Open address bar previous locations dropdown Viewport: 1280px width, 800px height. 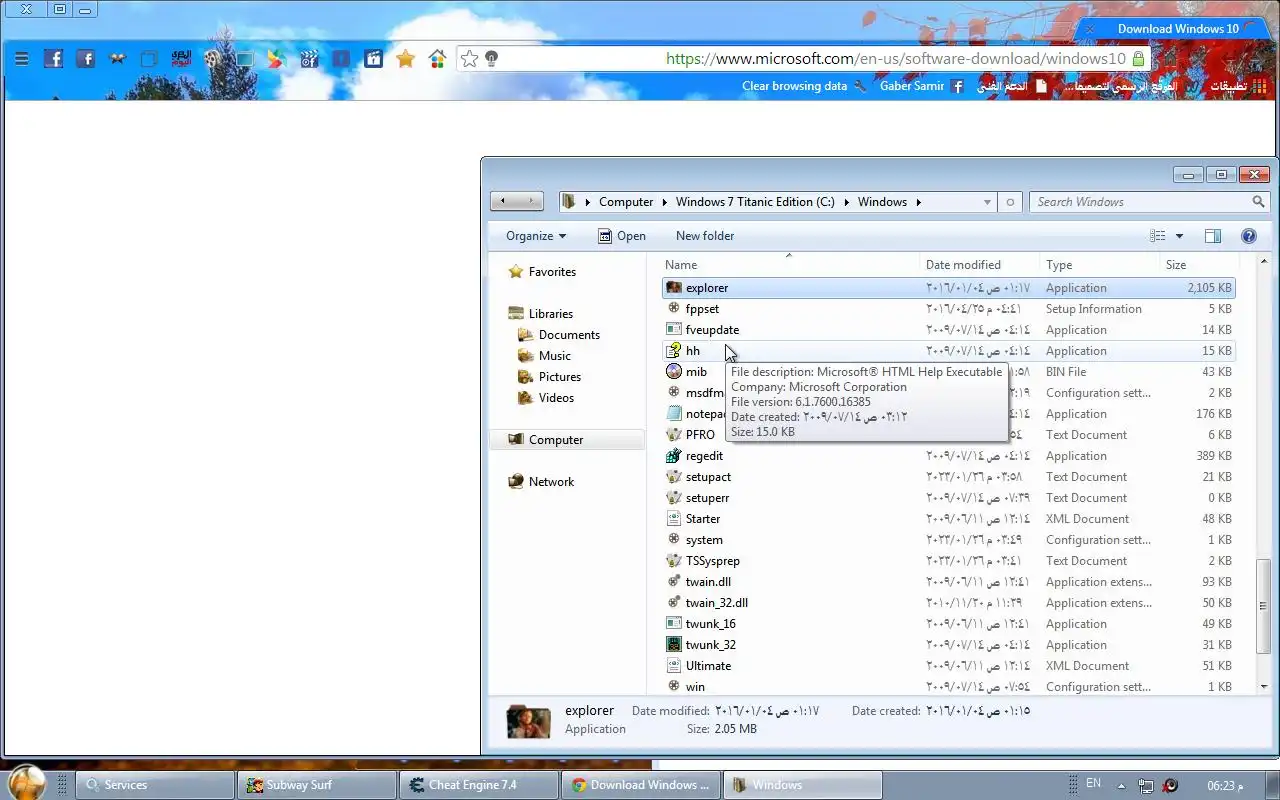[x=987, y=202]
